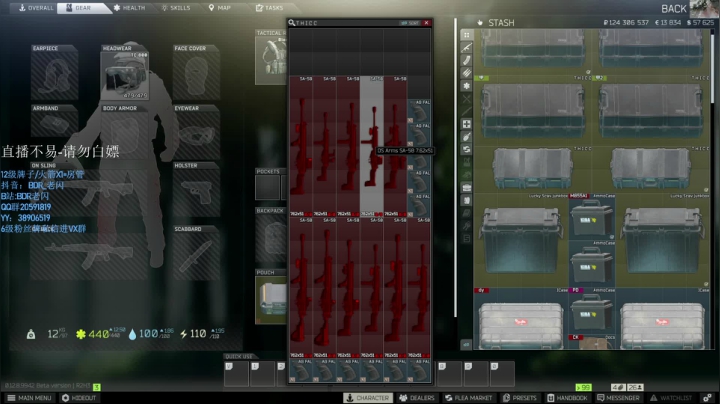720x404 pixels.
Task: Click the green 99 indicator near bottom bar
Action: point(584,387)
